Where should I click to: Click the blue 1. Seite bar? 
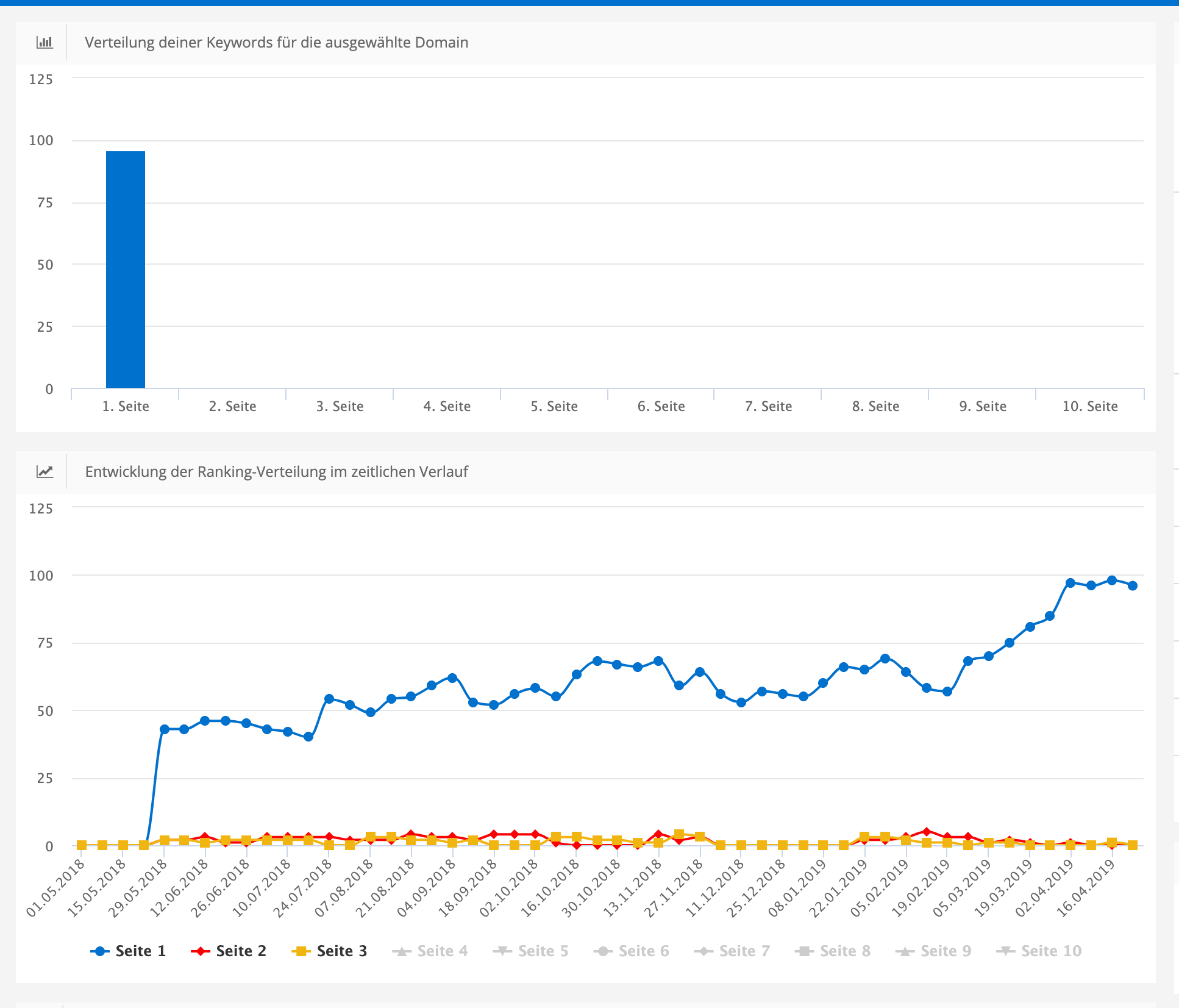click(x=126, y=270)
